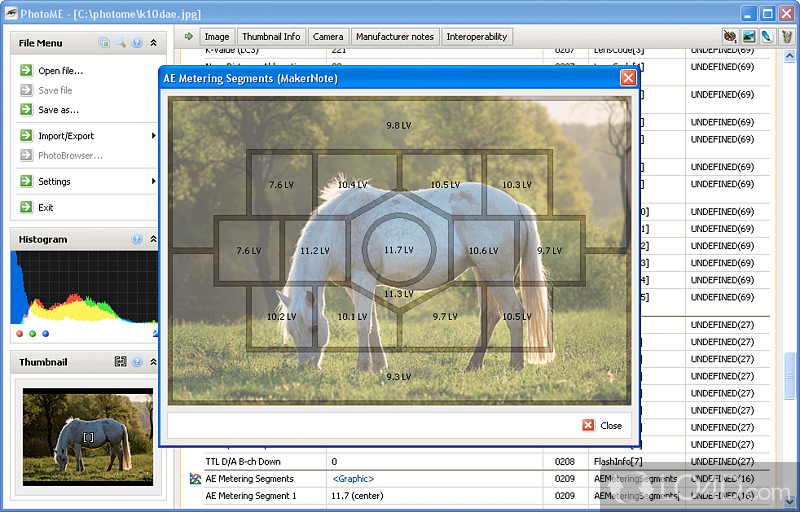The width and height of the screenshot is (800, 512).
Task: Switch to the Camera tab
Action: pyautogui.click(x=328, y=37)
